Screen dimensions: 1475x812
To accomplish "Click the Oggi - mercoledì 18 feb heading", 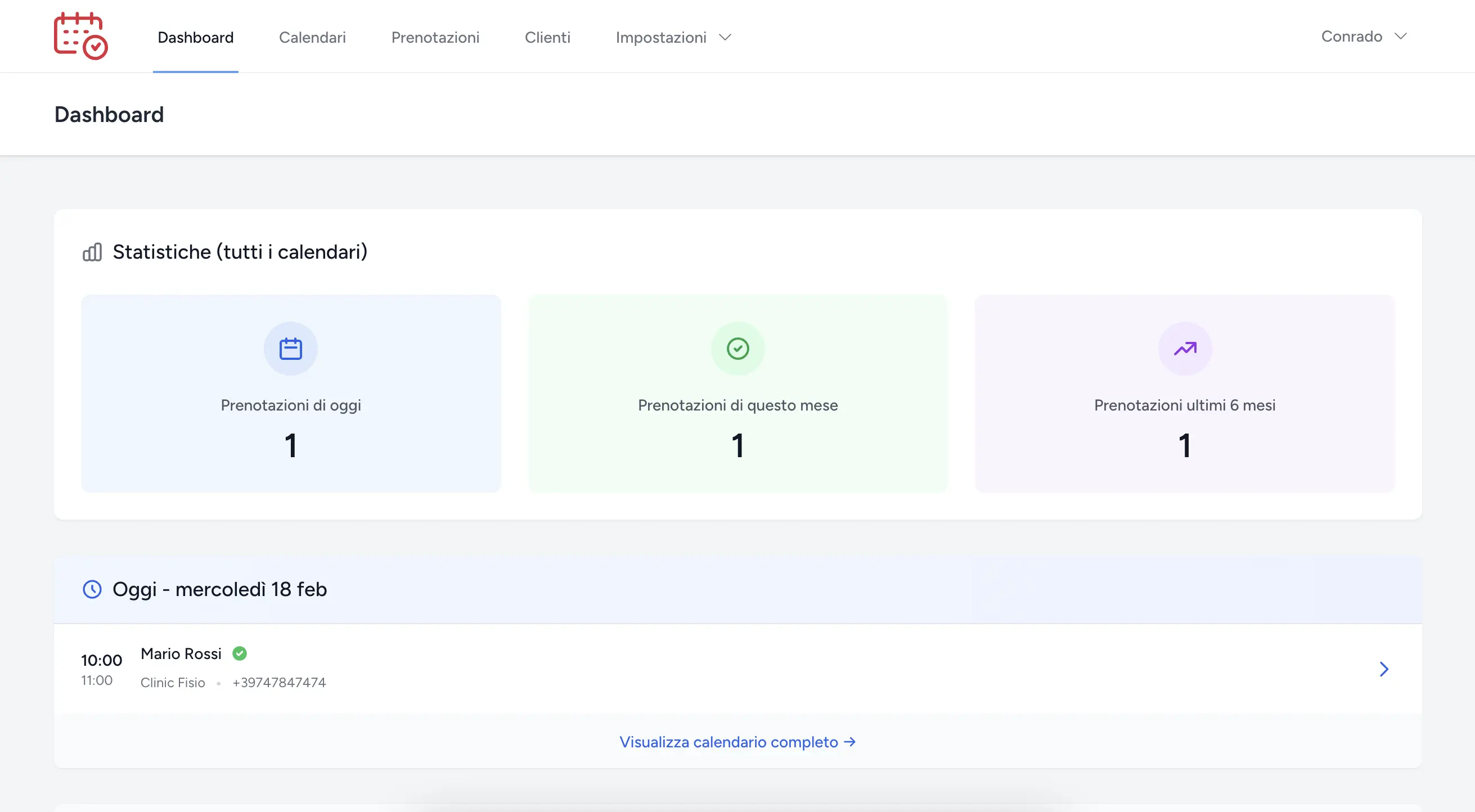I will pos(219,589).
